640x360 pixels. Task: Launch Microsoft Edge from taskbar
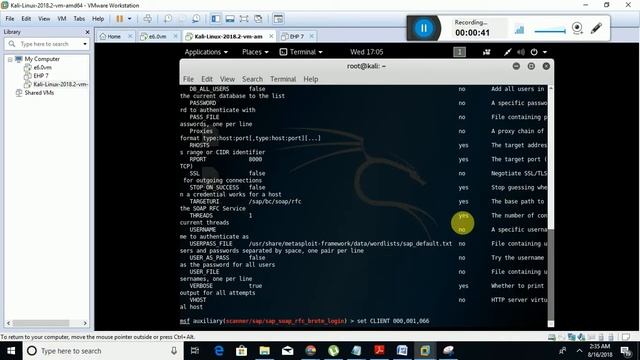click(x=219, y=351)
